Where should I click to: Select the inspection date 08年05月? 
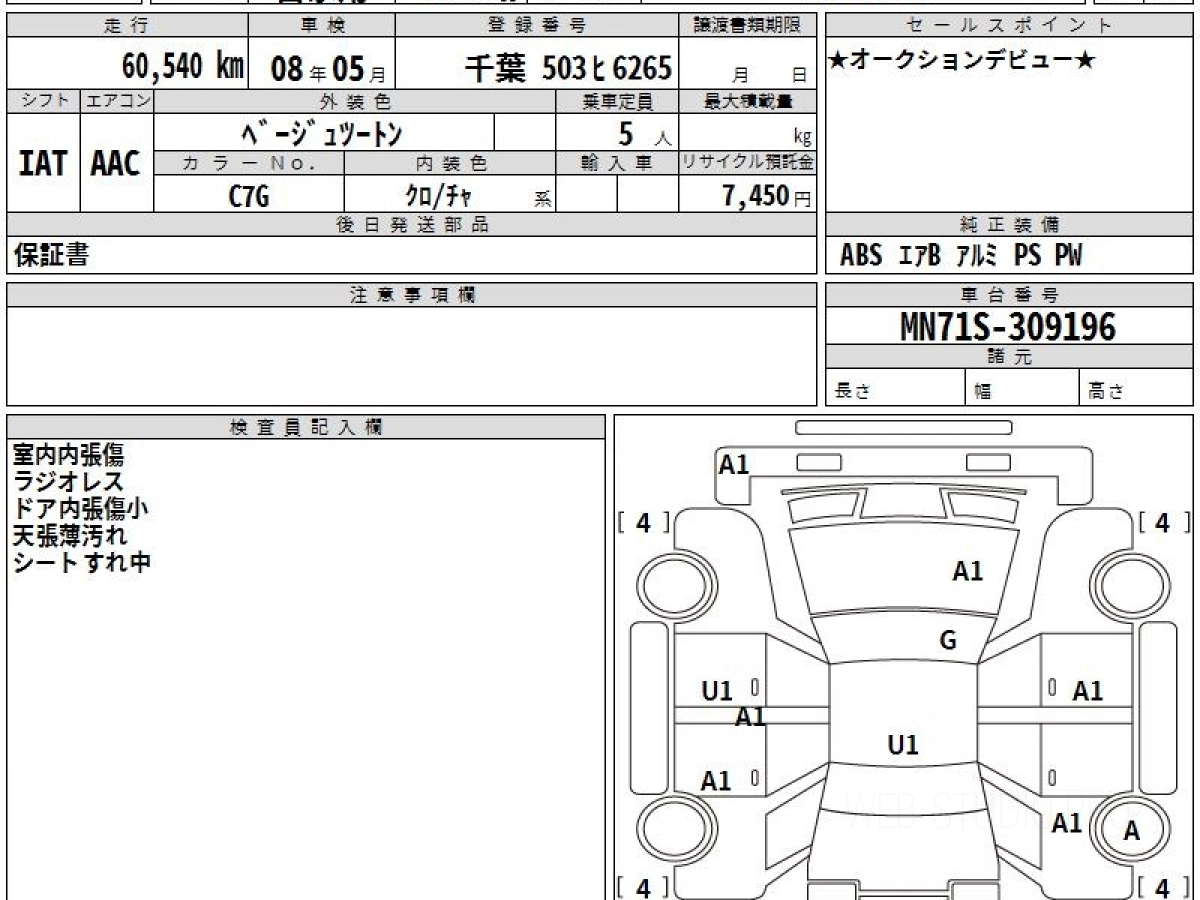point(327,70)
